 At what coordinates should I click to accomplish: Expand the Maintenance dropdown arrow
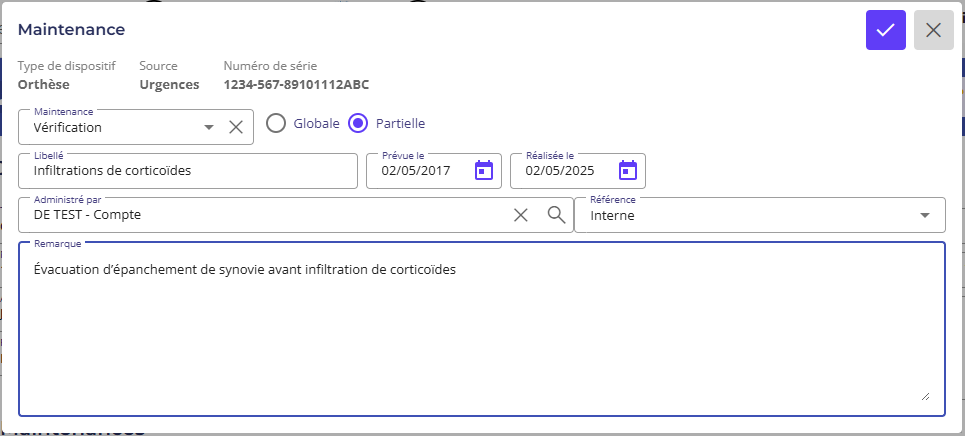[209, 127]
